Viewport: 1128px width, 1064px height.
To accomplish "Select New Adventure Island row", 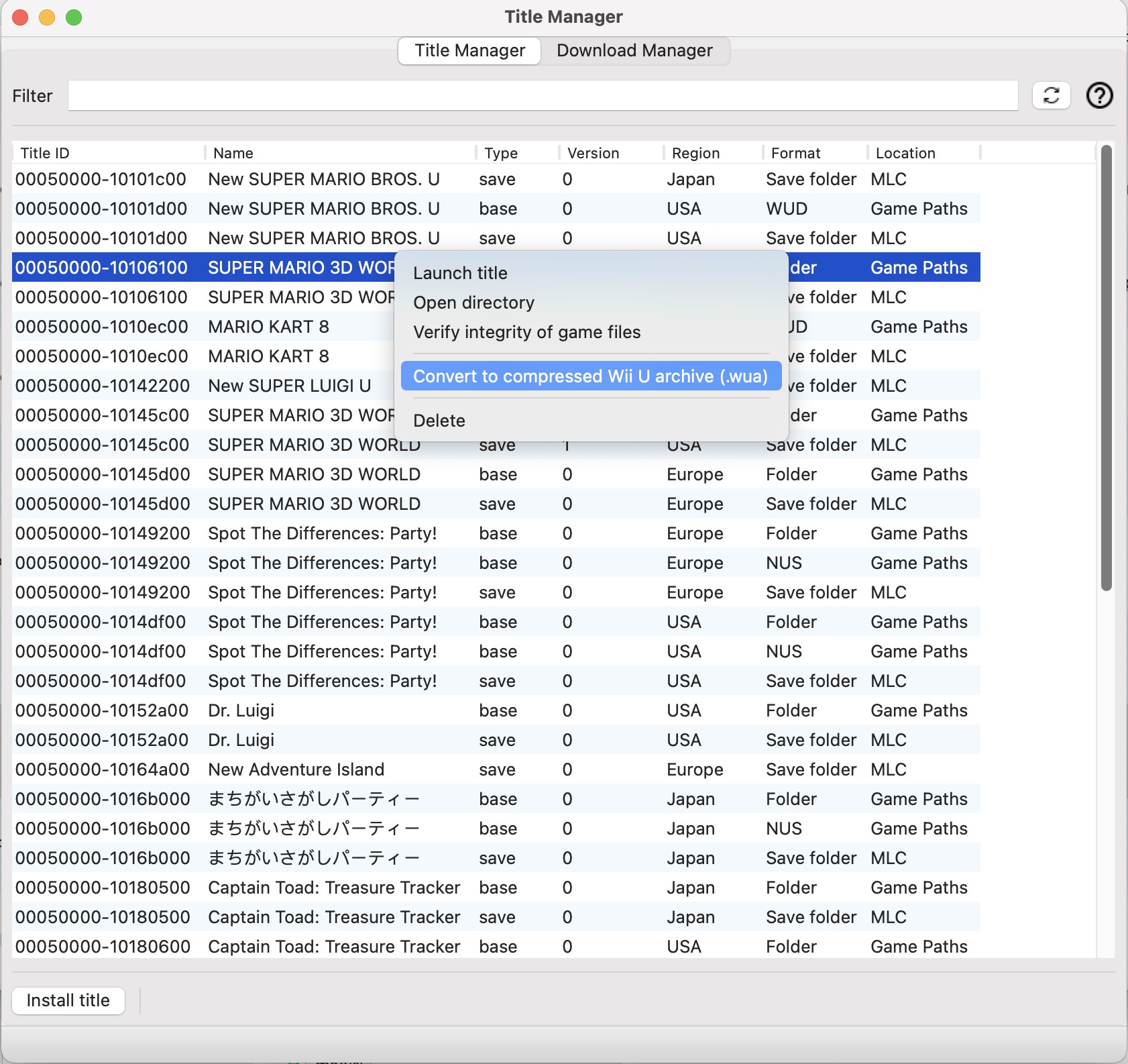I will pos(496,769).
